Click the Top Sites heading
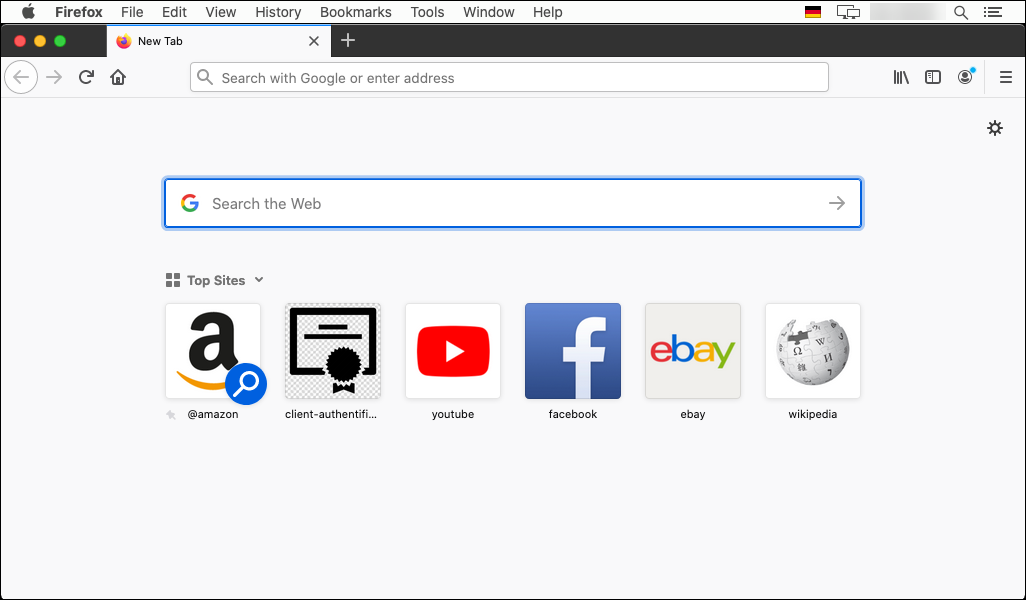This screenshot has height=600, width=1026. click(x=216, y=280)
